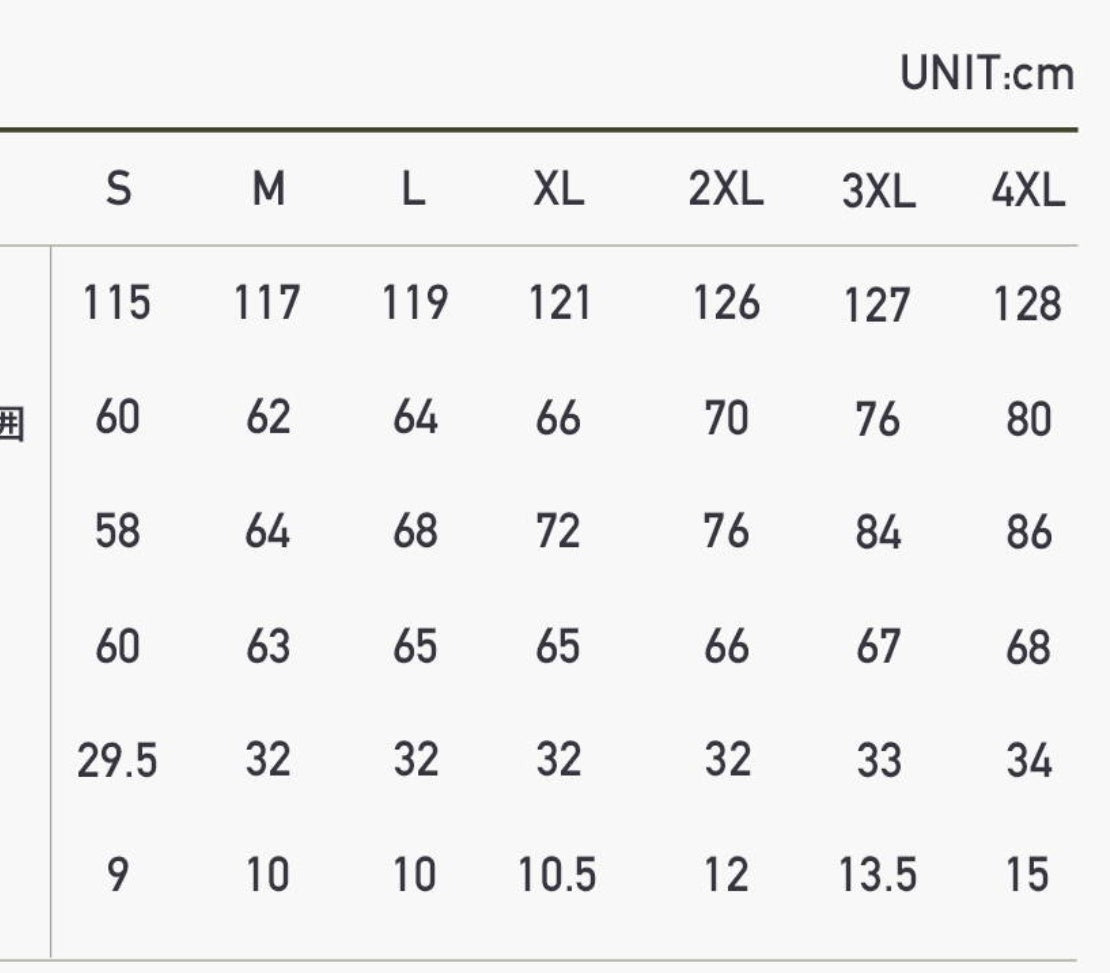Click the value 13.5 under 3XL

coord(878,875)
